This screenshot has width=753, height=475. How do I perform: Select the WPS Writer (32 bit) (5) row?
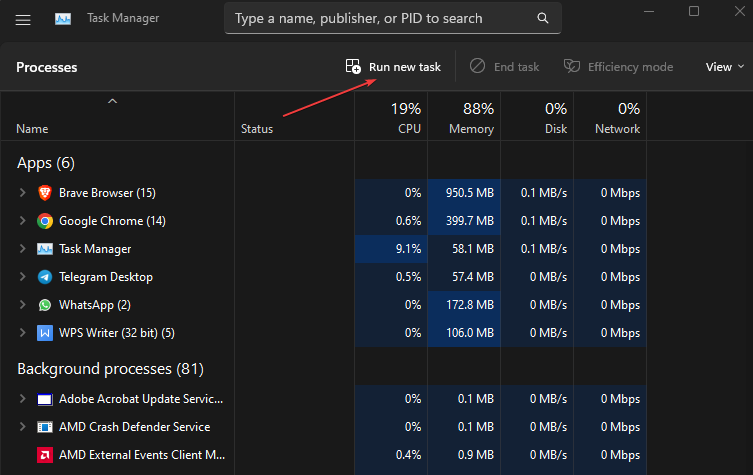point(323,333)
